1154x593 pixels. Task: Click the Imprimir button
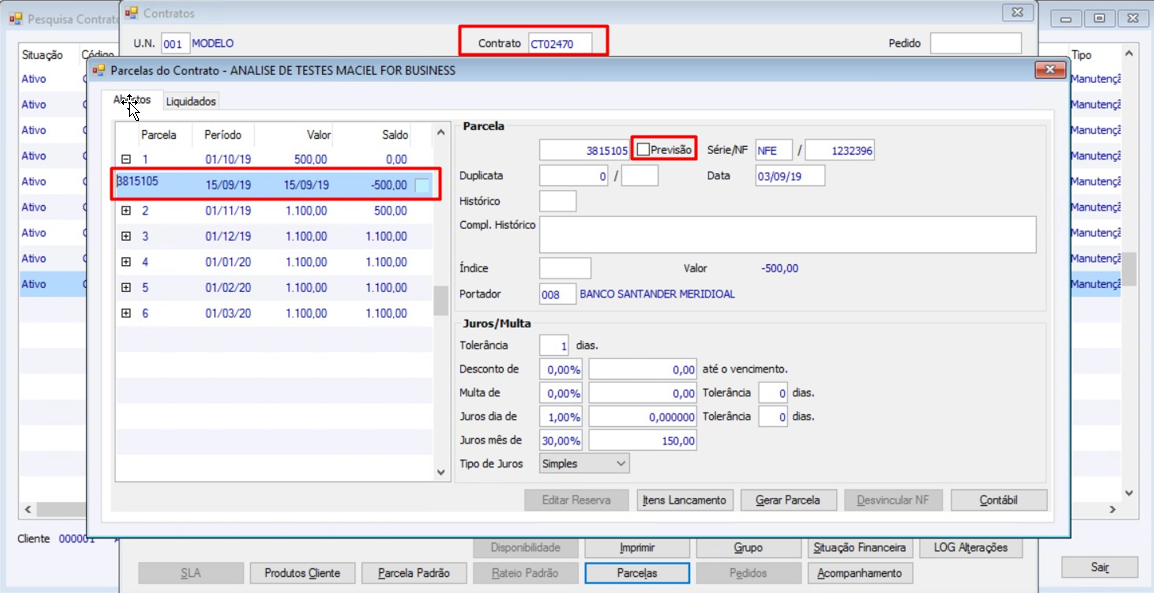637,548
